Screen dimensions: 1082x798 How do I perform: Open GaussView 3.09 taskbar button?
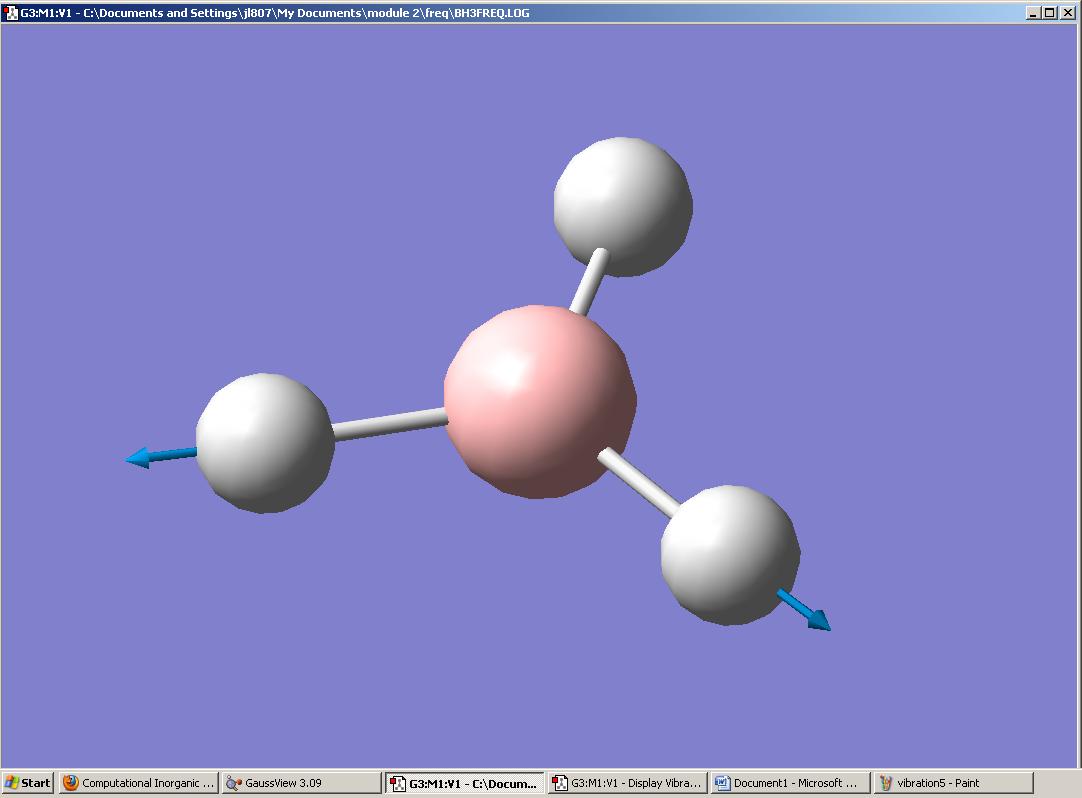[302, 783]
